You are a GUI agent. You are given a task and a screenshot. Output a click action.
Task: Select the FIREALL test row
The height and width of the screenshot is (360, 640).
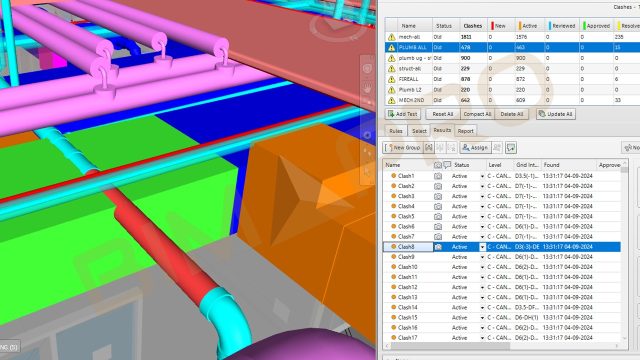[513, 79]
